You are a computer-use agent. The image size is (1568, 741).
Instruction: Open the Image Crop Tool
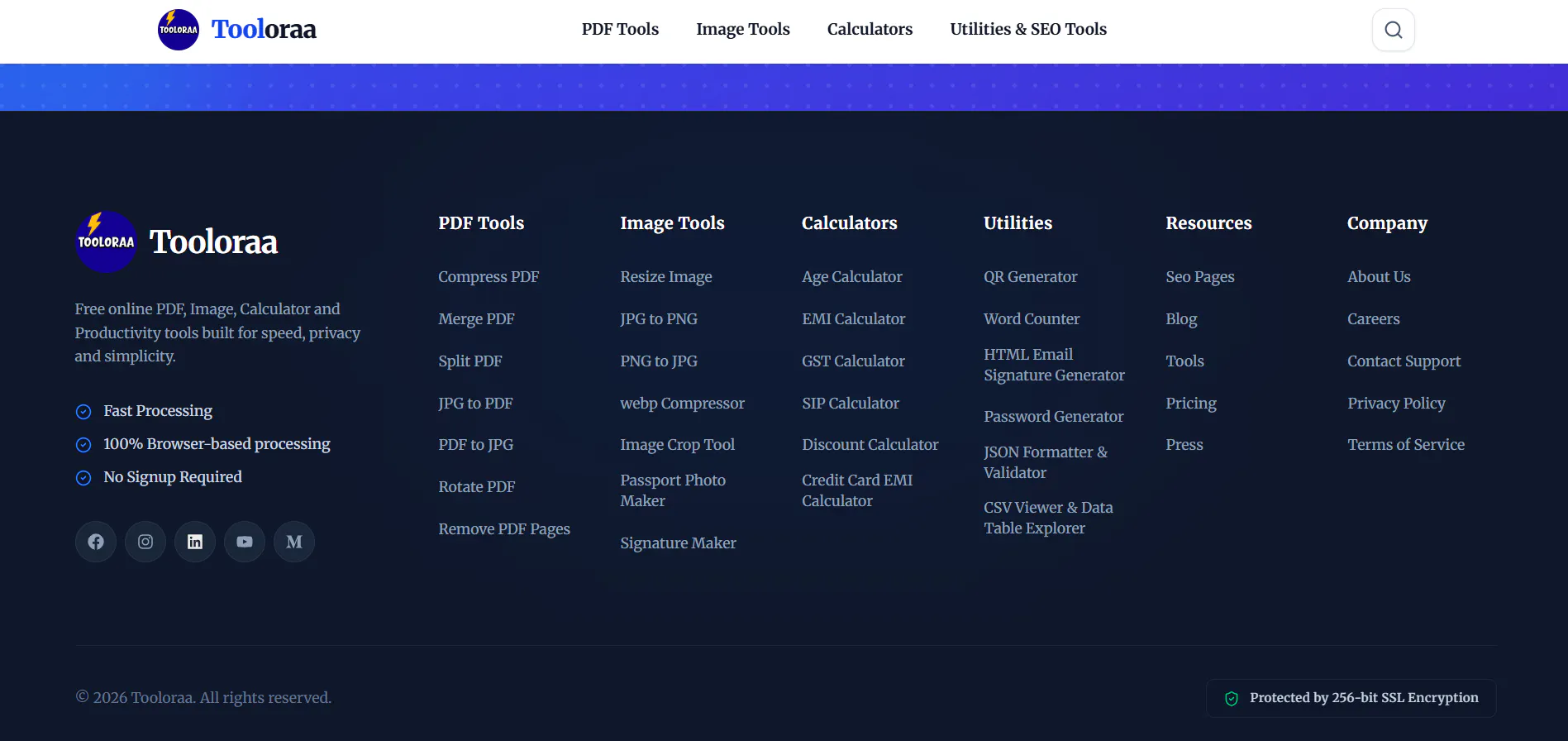[677, 445]
